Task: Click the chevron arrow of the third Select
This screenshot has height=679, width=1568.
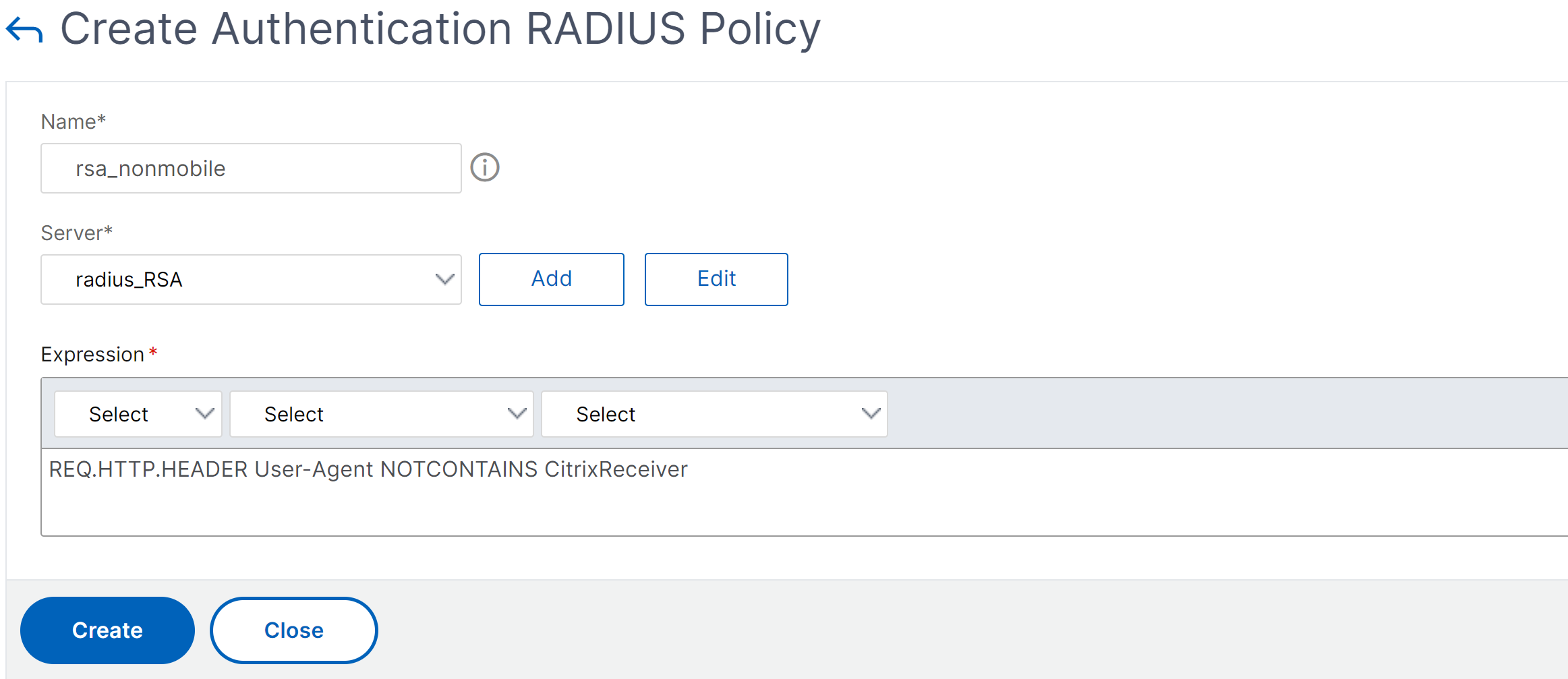Action: (x=871, y=413)
